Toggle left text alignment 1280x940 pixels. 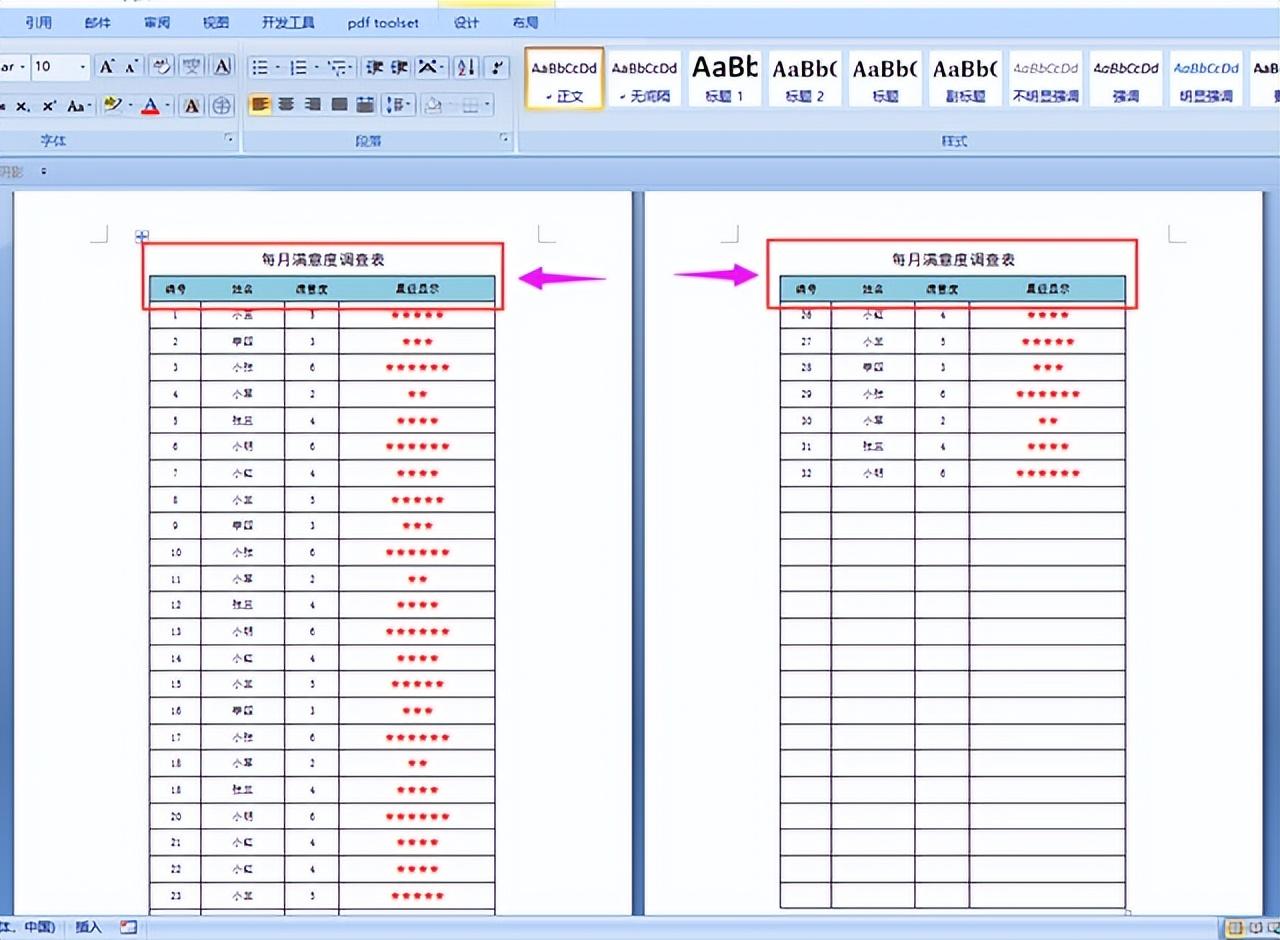pyautogui.click(x=260, y=105)
